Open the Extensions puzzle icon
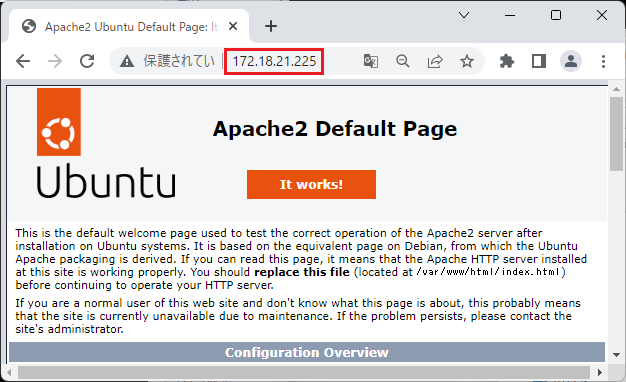626x382 pixels. [507, 61]
